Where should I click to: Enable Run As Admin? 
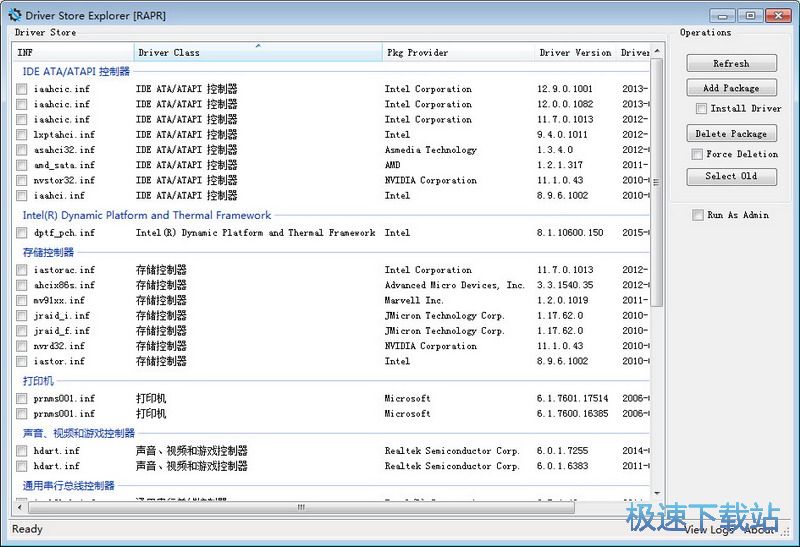click(698, 215)
